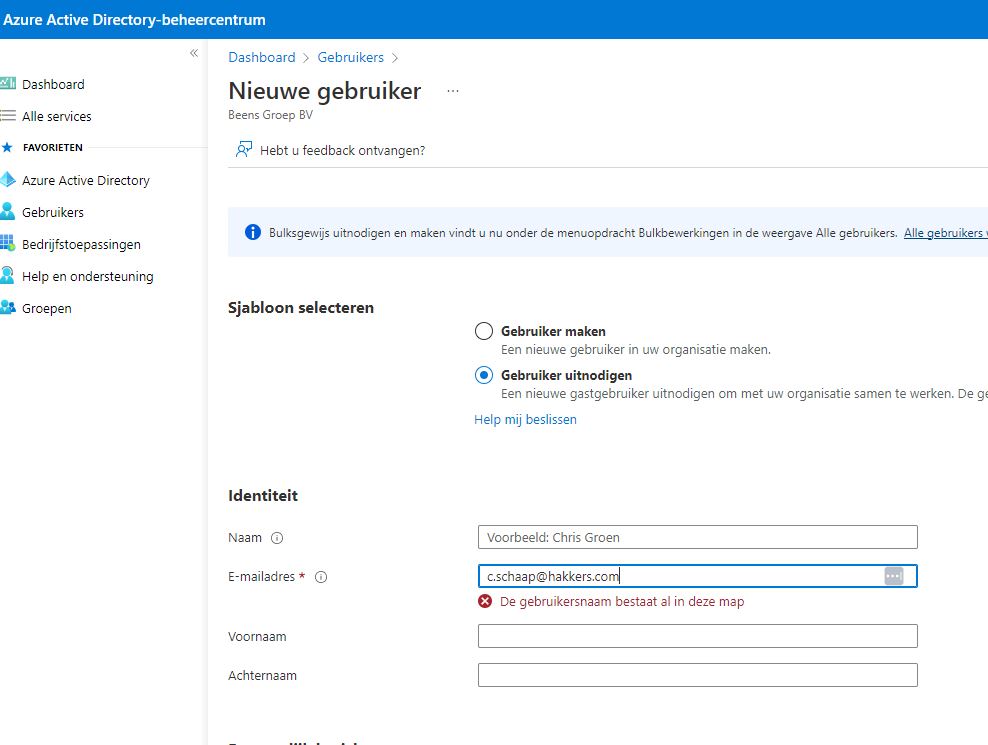
Task: Open the Alle gebruikers link in banner
Action: tap(945, 233)
